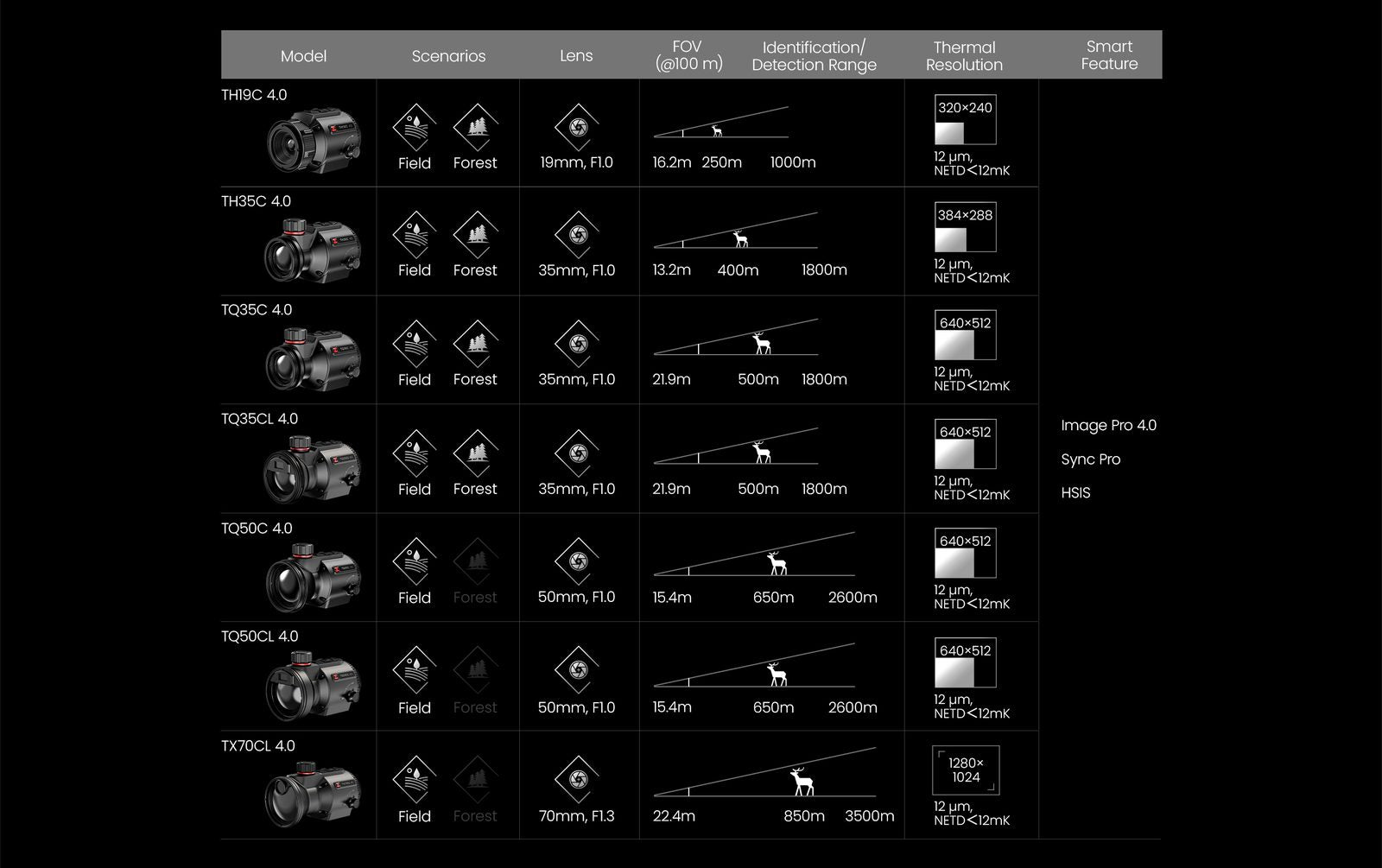
Task: Click the Field icon in TH19C 4.0 row
Action: pos(415,127)
